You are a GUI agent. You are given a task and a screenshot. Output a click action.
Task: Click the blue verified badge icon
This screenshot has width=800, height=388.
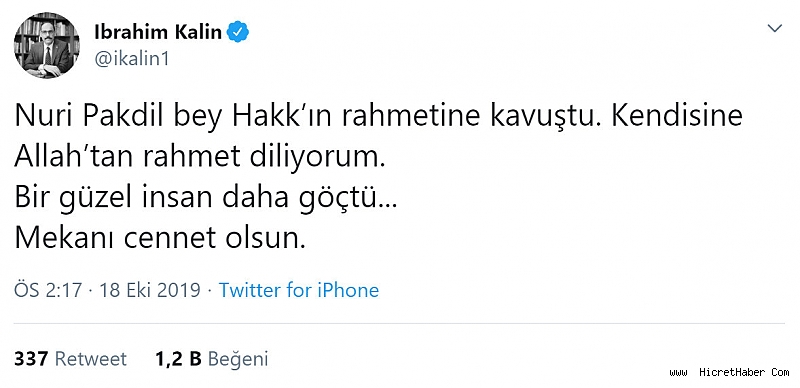tap(238, 32)
